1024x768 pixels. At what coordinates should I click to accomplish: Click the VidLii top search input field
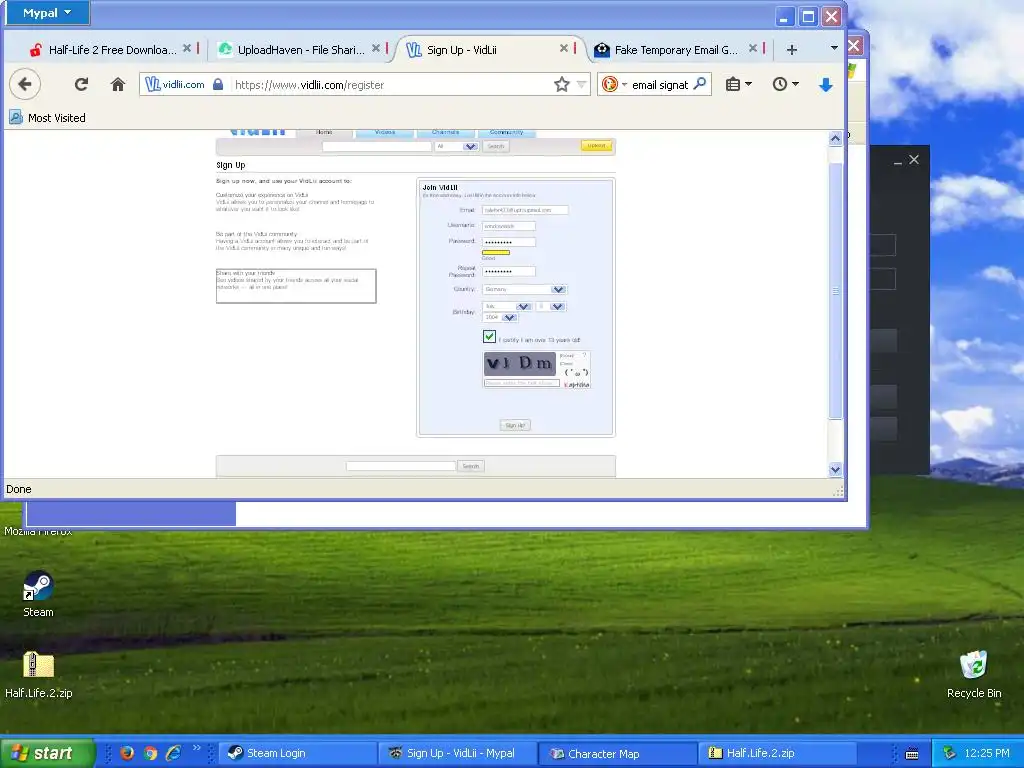(377, 146)
